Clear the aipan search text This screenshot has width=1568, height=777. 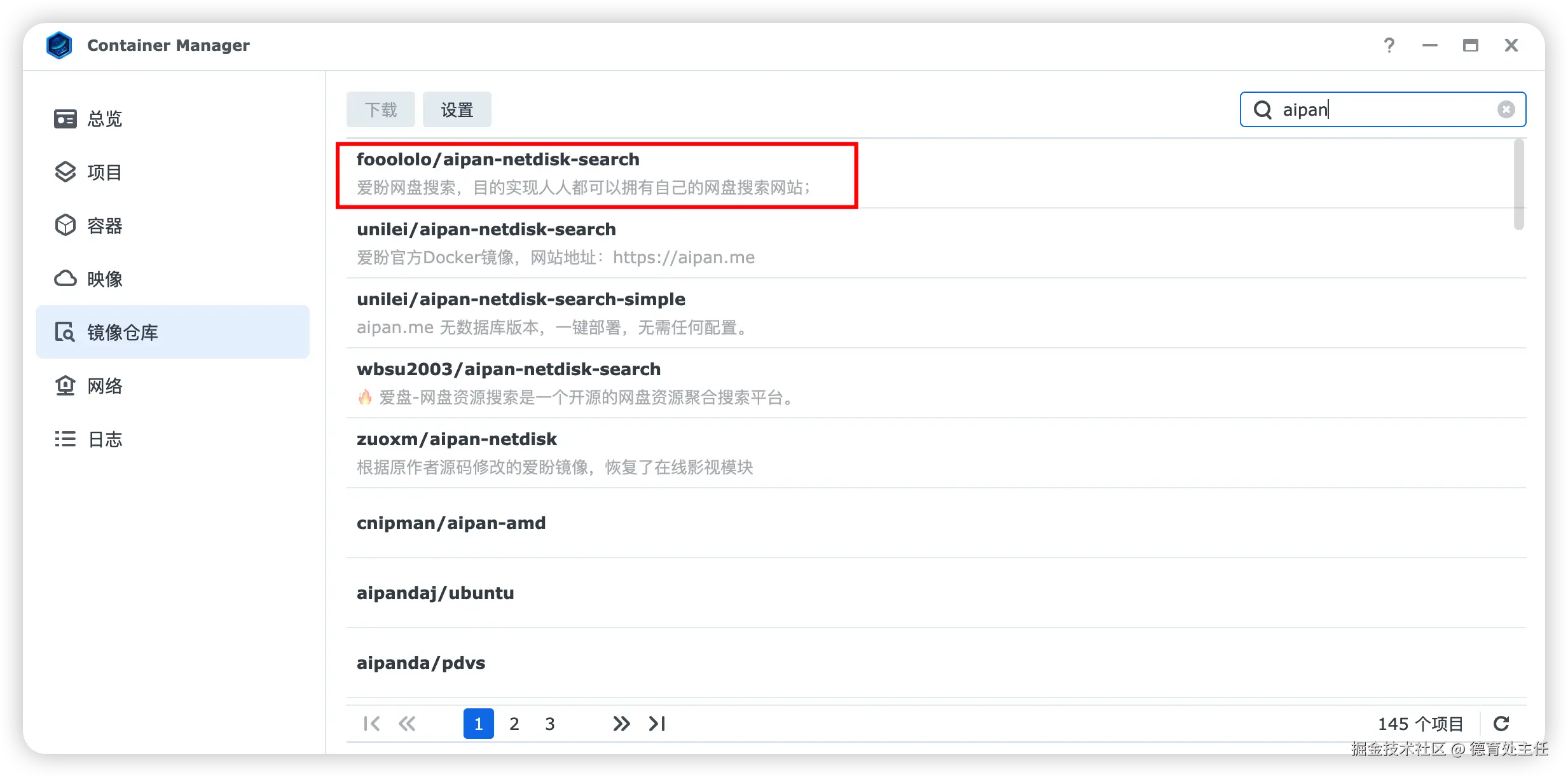coord(1506,110)
